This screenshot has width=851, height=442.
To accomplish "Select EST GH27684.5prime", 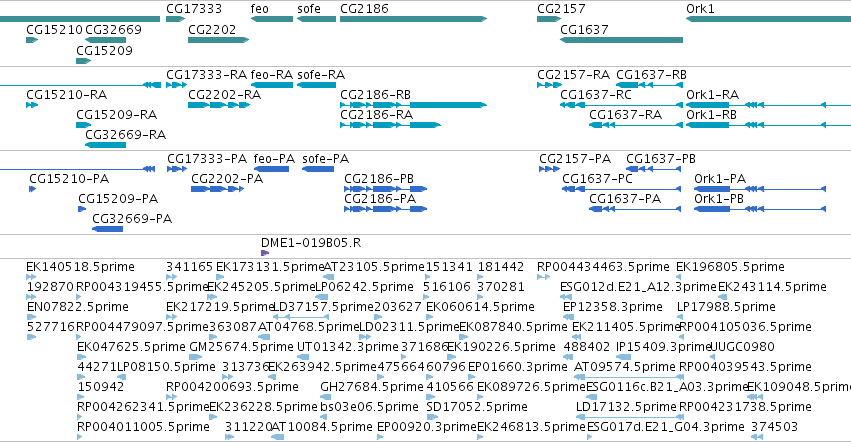I will click(x=326, y=397).
